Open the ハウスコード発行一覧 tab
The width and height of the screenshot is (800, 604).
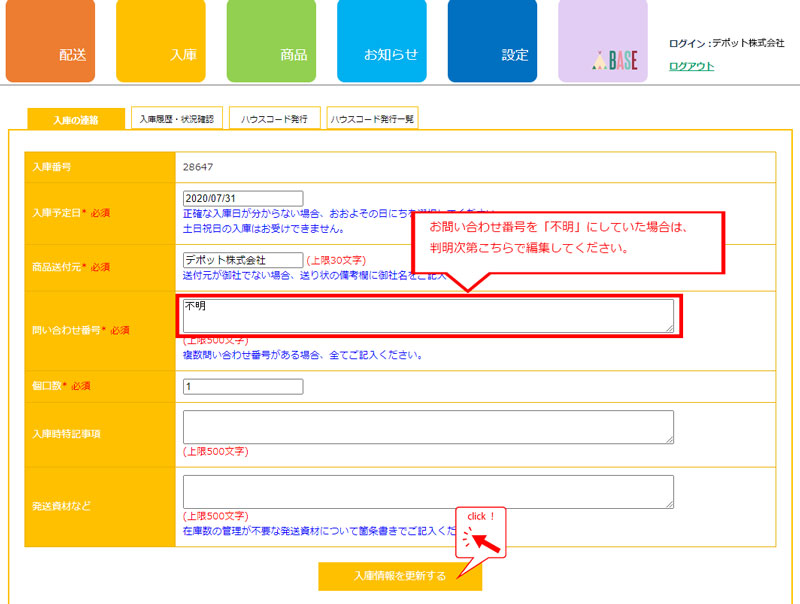coord(371,119)
